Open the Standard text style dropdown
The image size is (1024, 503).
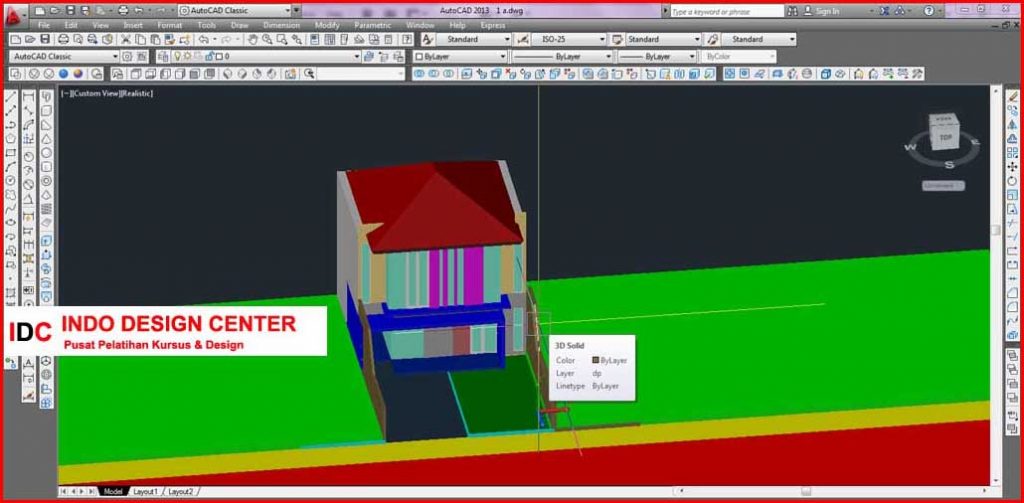tap(507, 39)
